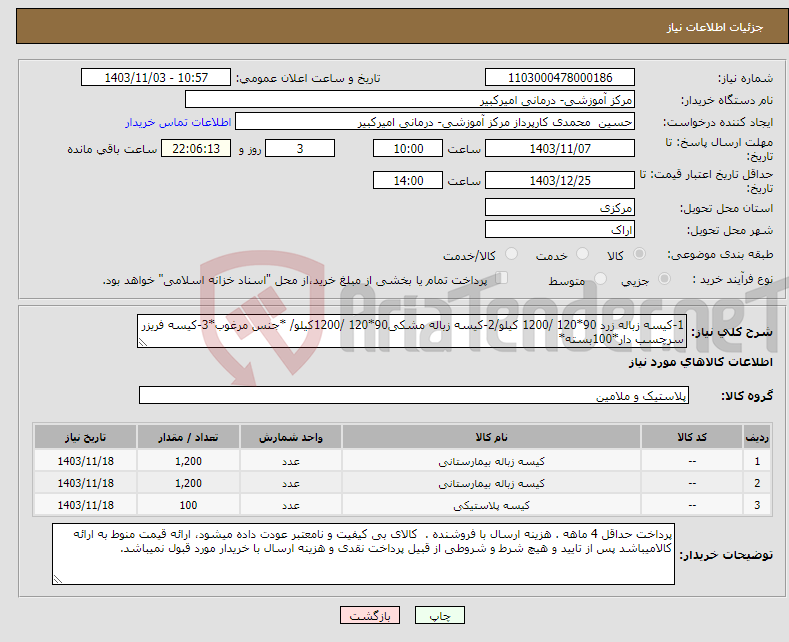Click the نام کالا column header
This screenshot has width=789, height=642.
(x=491, y=437)
